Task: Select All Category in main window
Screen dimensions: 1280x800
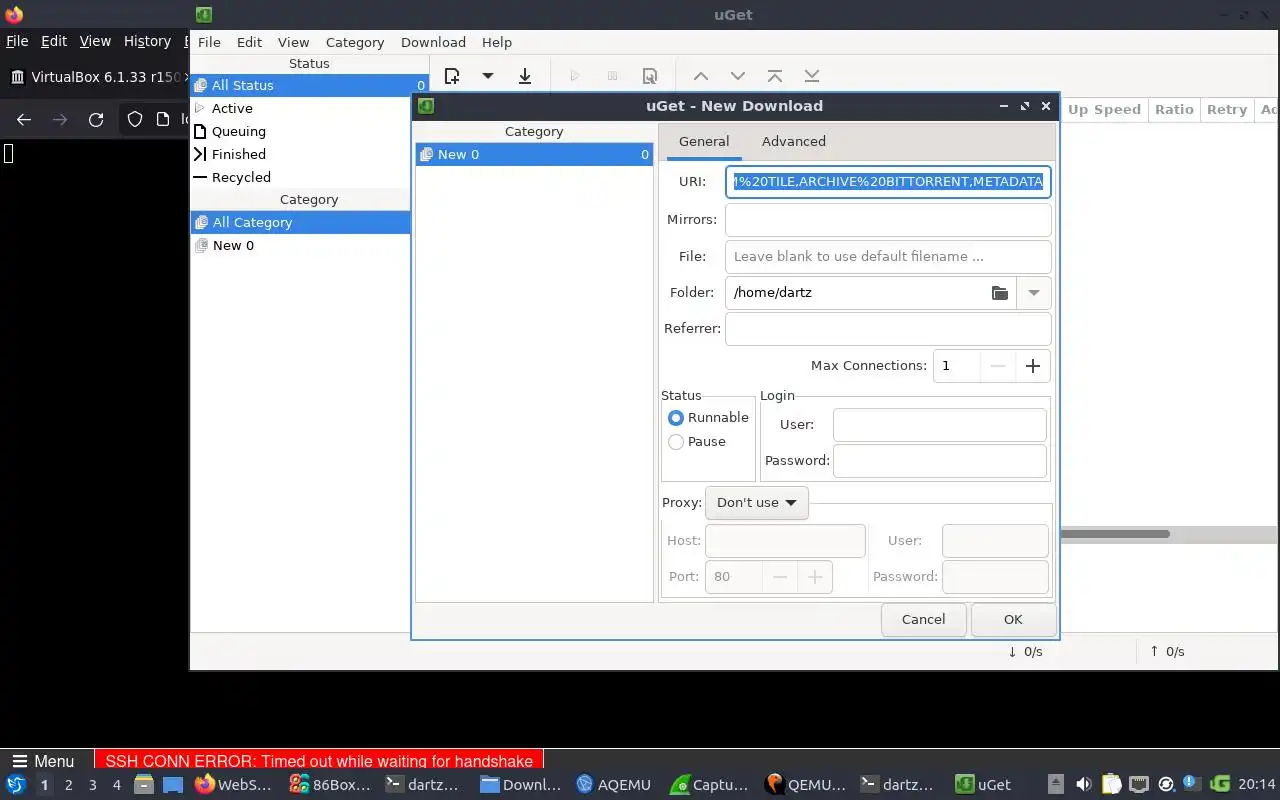Action: pyautogui.click(x=300, y=222)
